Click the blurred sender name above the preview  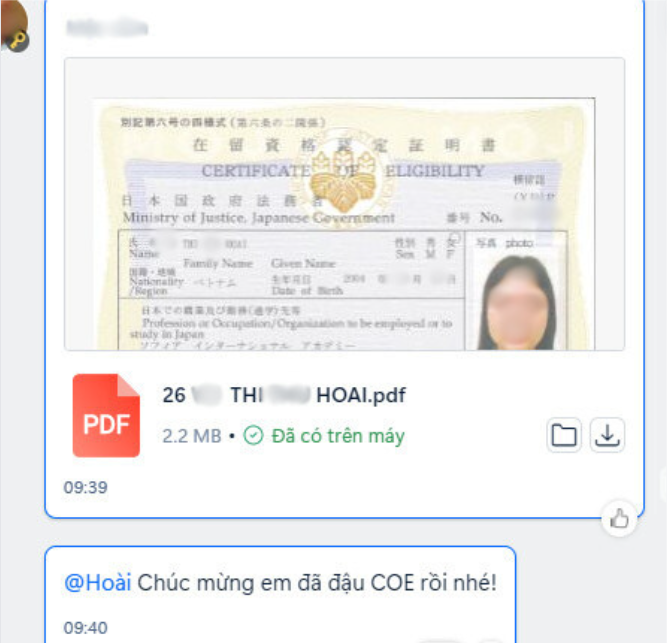[107, 28]
